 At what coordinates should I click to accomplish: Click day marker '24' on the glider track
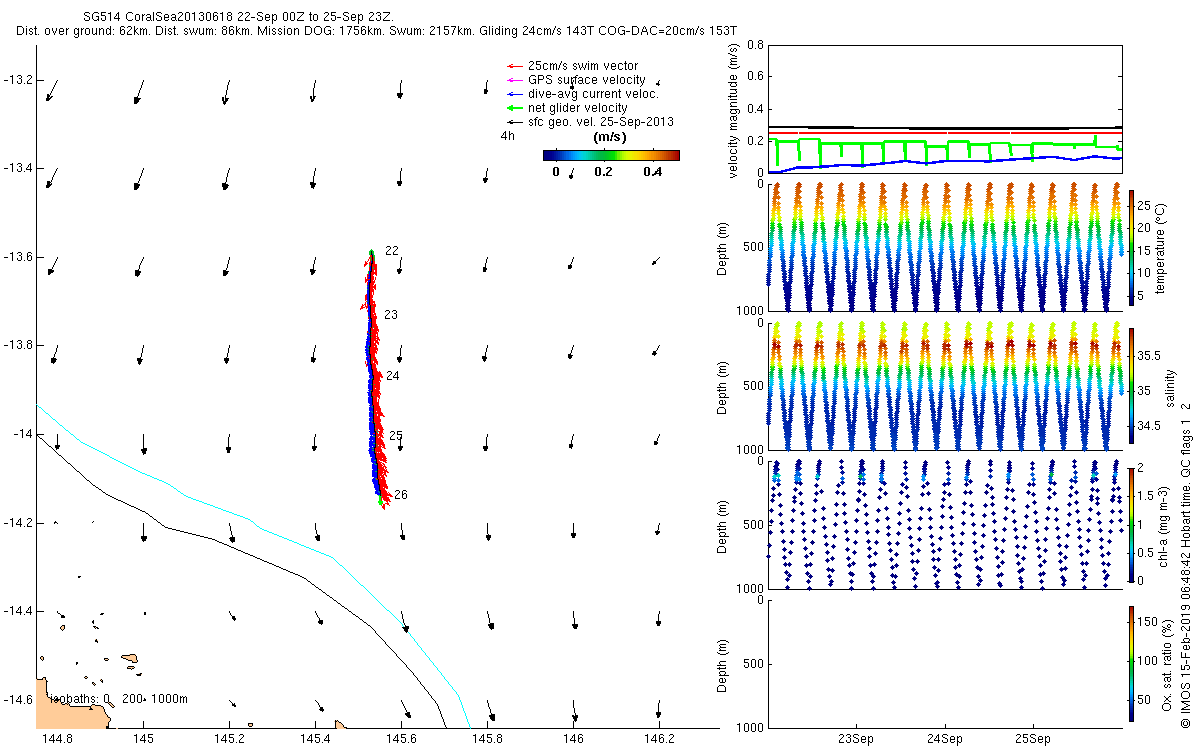[393, 376]
